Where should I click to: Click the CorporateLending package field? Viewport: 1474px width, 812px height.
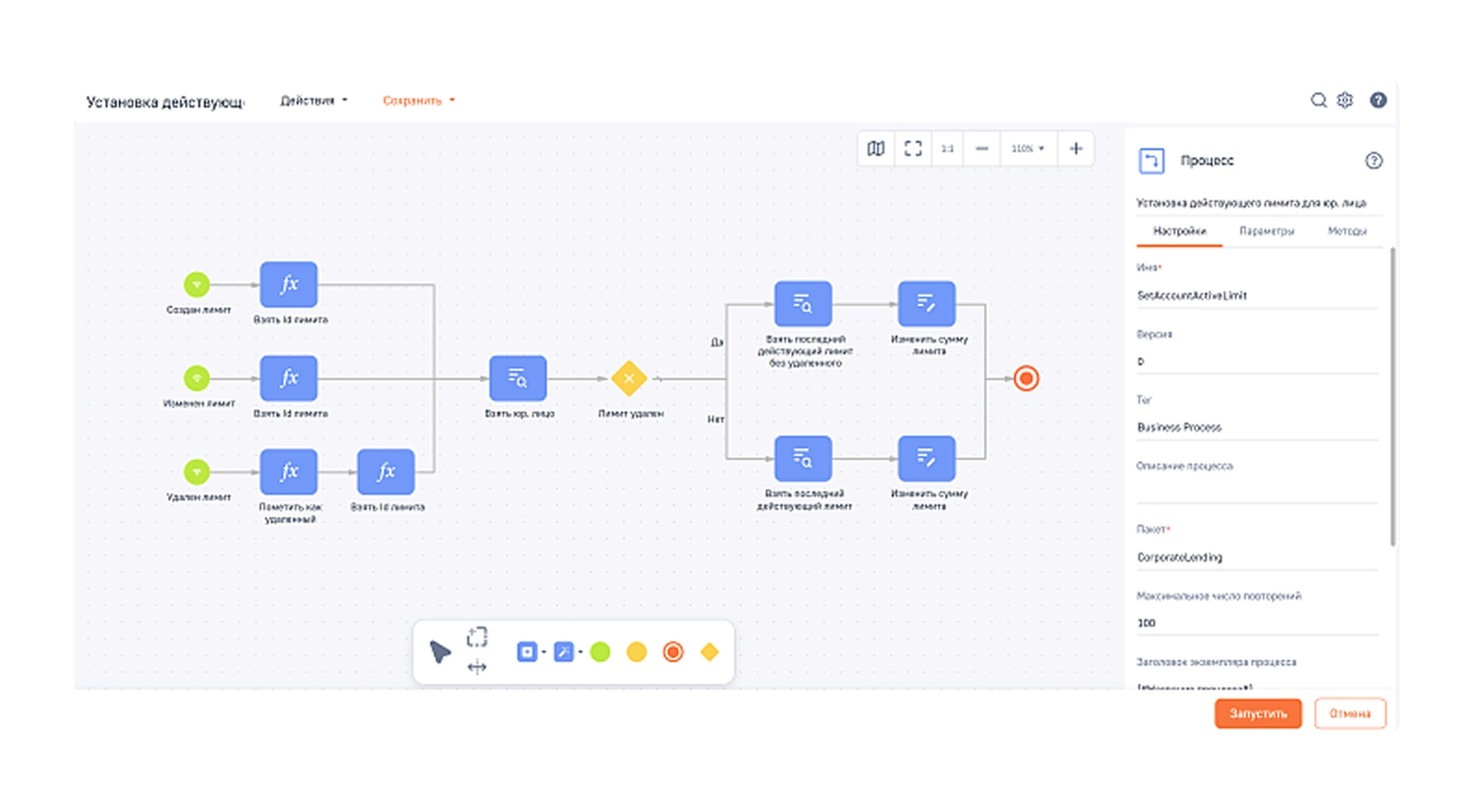(1257, 557)
